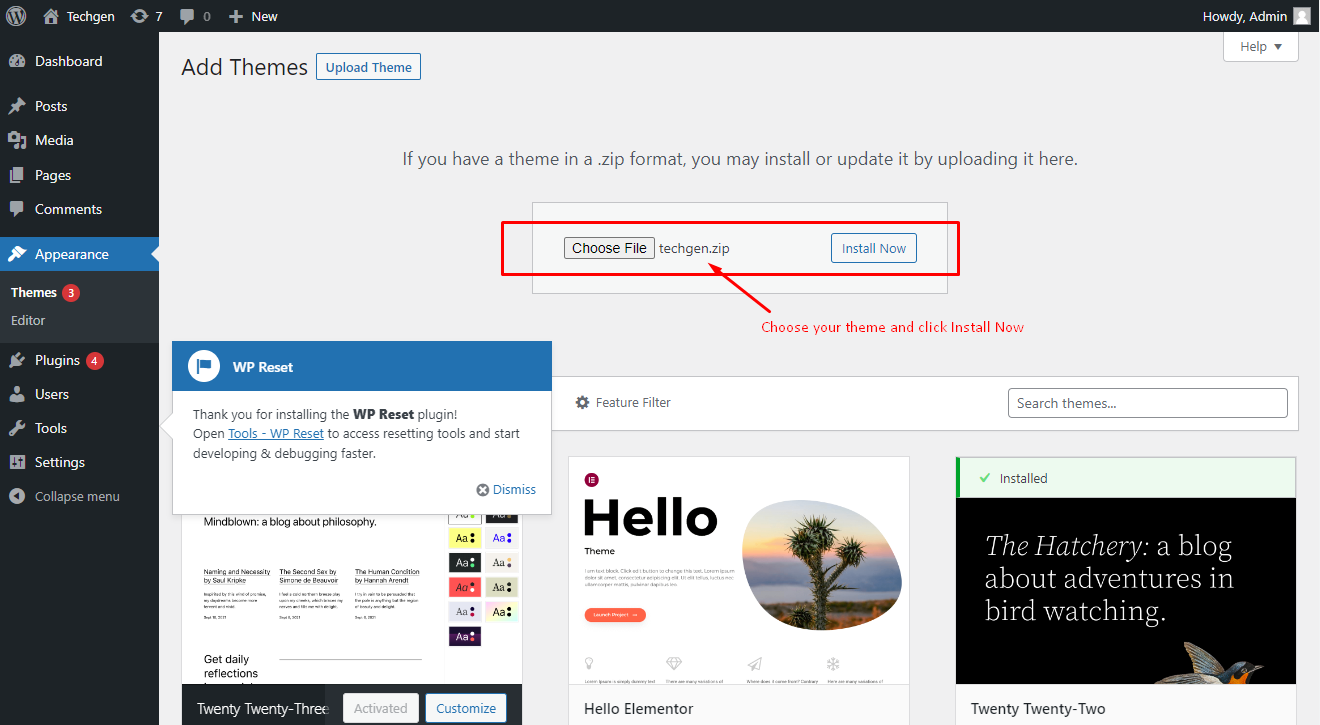This screenshot has width=1320, height=725.
Task: Open the Themes submenu item
Action: tap(34, 293)
